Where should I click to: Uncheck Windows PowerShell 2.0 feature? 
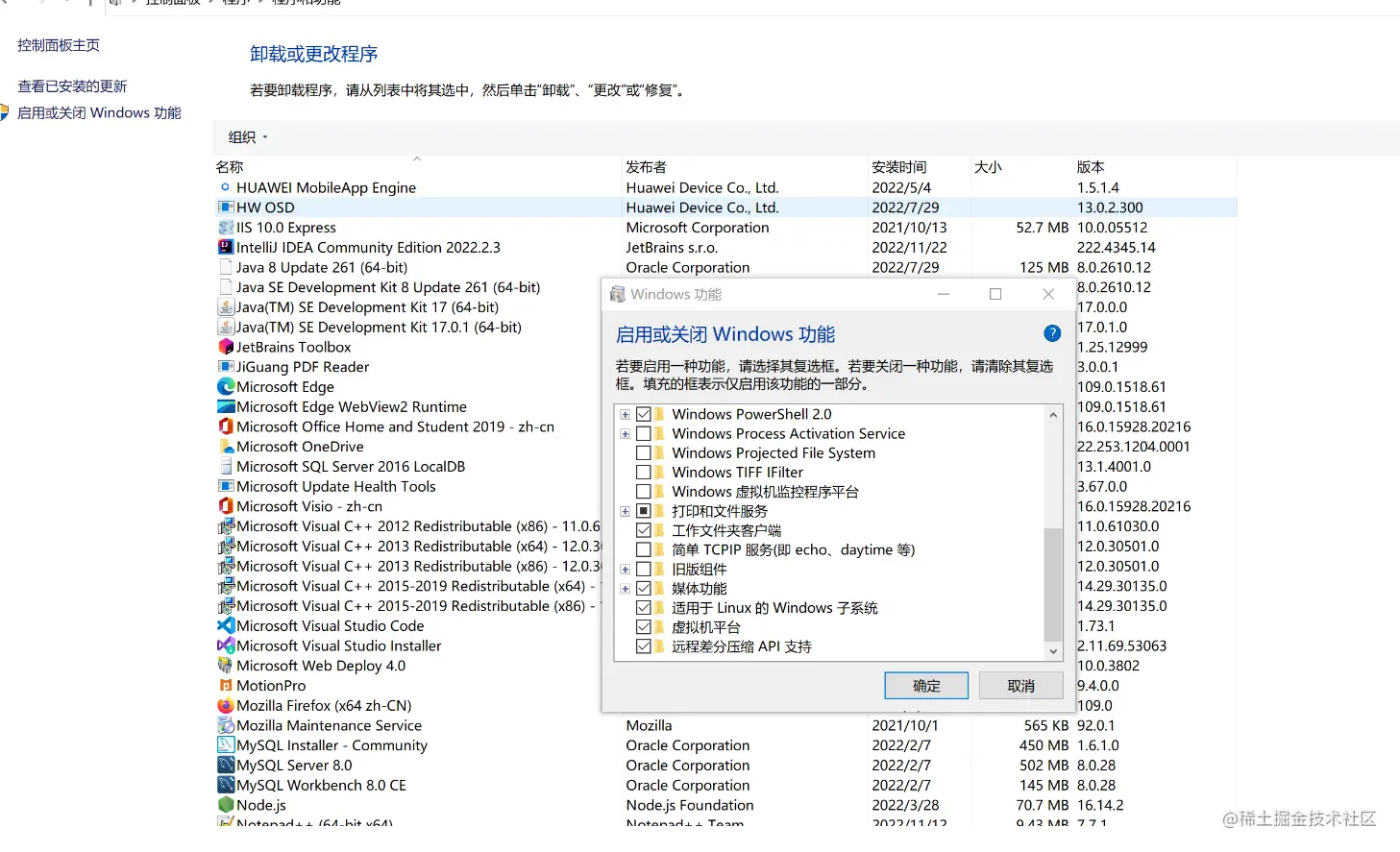[x=644, y=414]
